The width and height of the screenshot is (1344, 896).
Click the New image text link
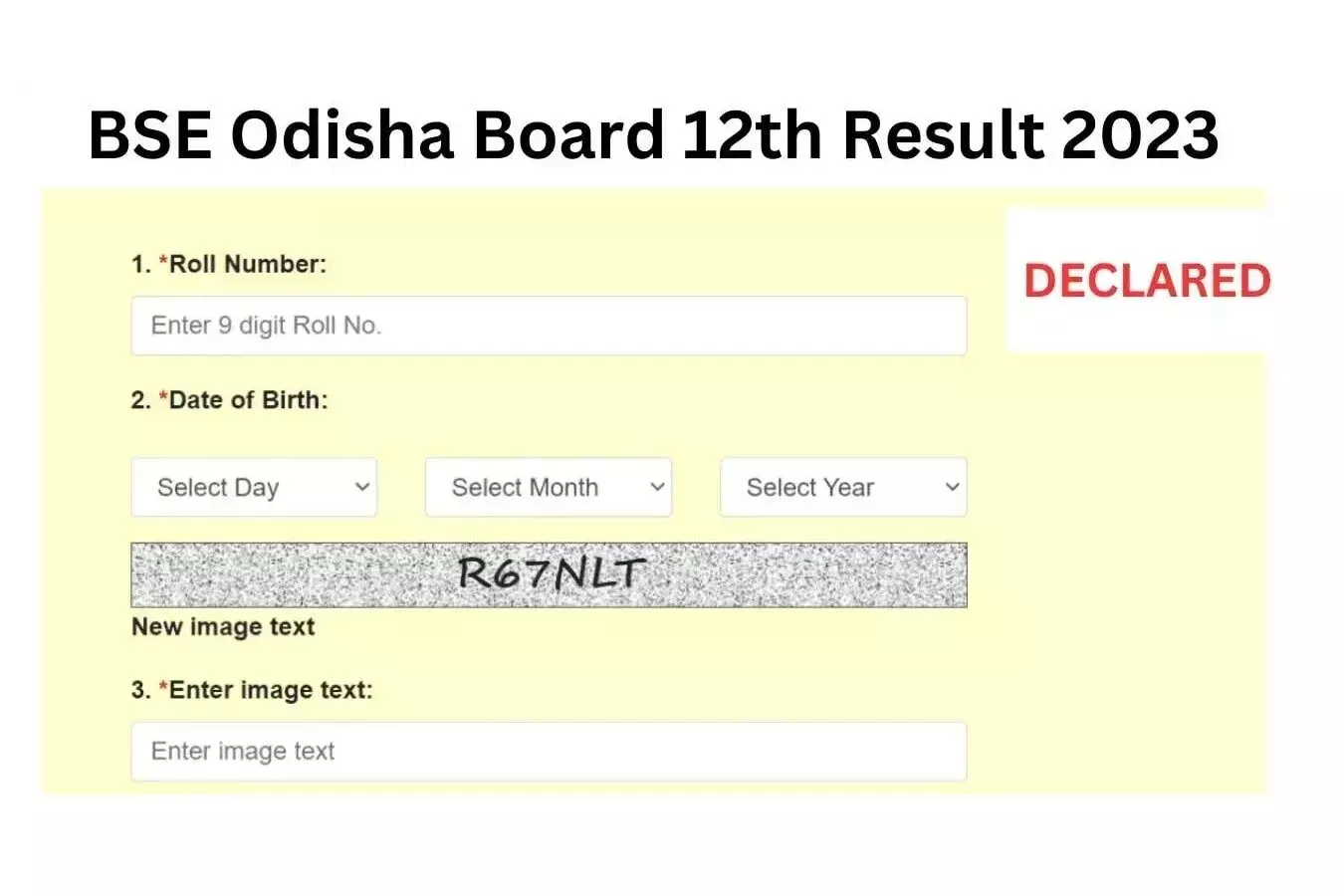click(x=223, y=627)
